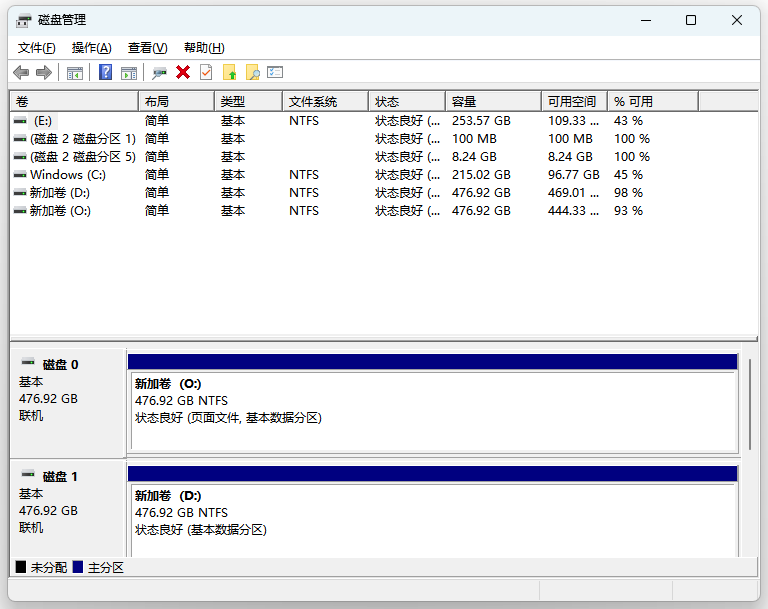Viewport: 768px width, 609px height.
Task: Close the 磁盘管理 window
Action: click(x=737, y=21)
